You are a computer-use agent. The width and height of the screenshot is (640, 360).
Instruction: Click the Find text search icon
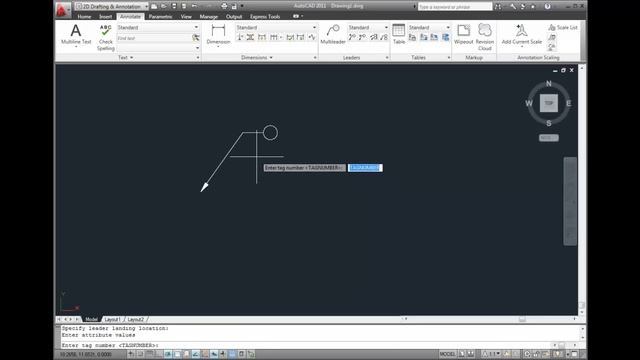click(196, 38)
